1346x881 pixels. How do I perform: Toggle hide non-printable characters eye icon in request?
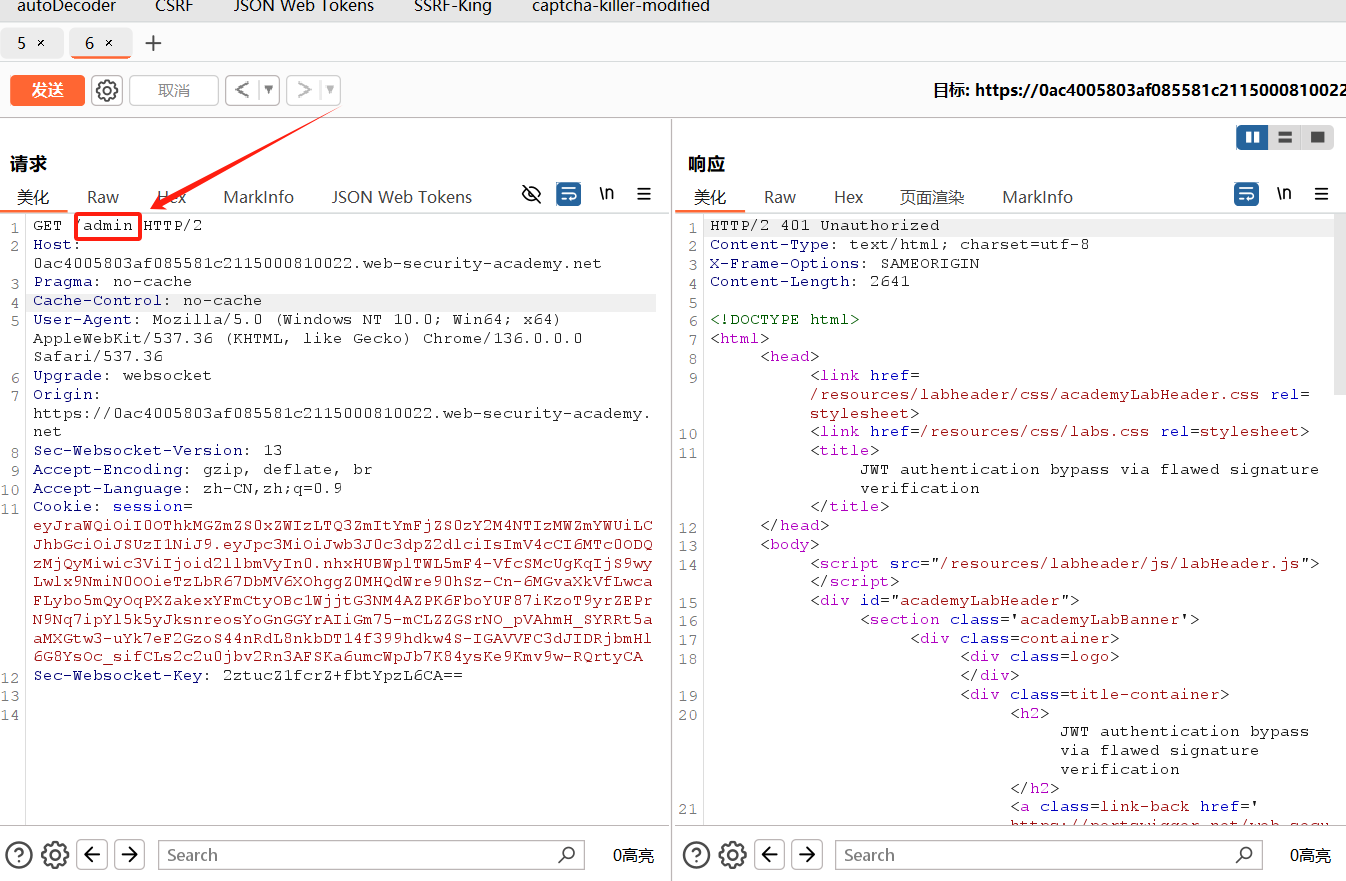coord(532,194)
